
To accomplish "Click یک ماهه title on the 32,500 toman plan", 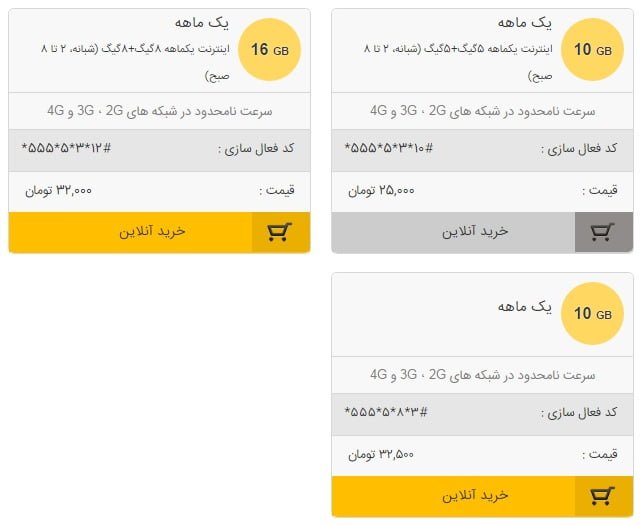I will pyautogui.click(x=524, y=306).
